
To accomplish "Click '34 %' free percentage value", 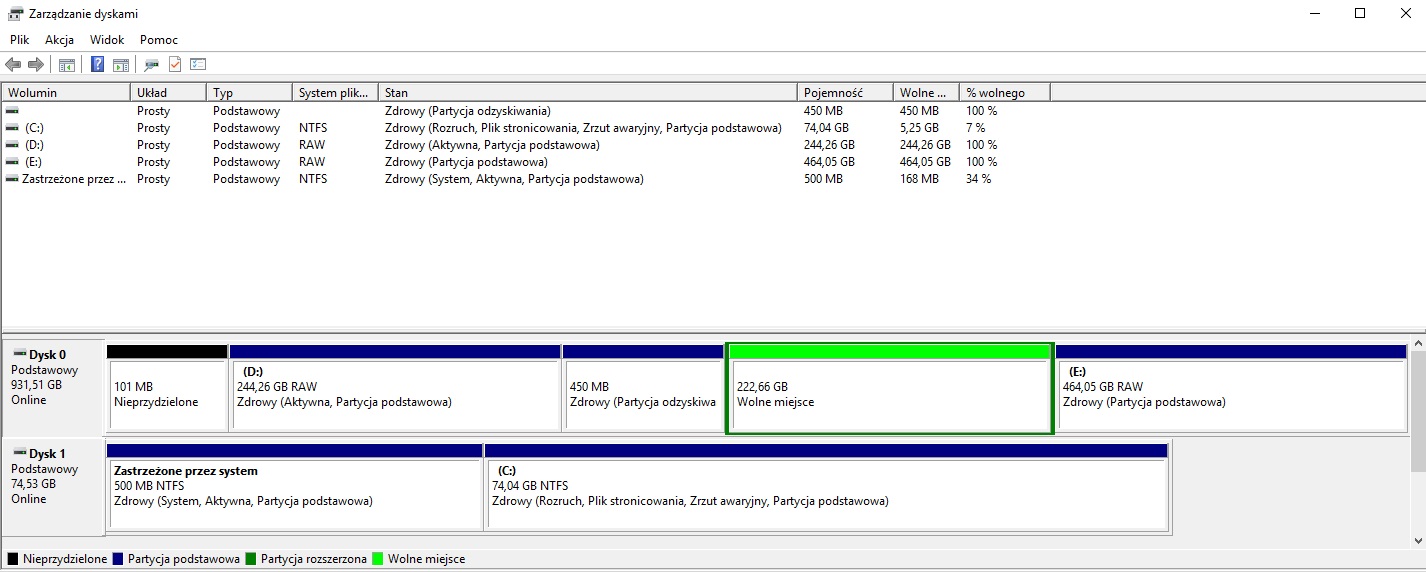I will (978, 179).
